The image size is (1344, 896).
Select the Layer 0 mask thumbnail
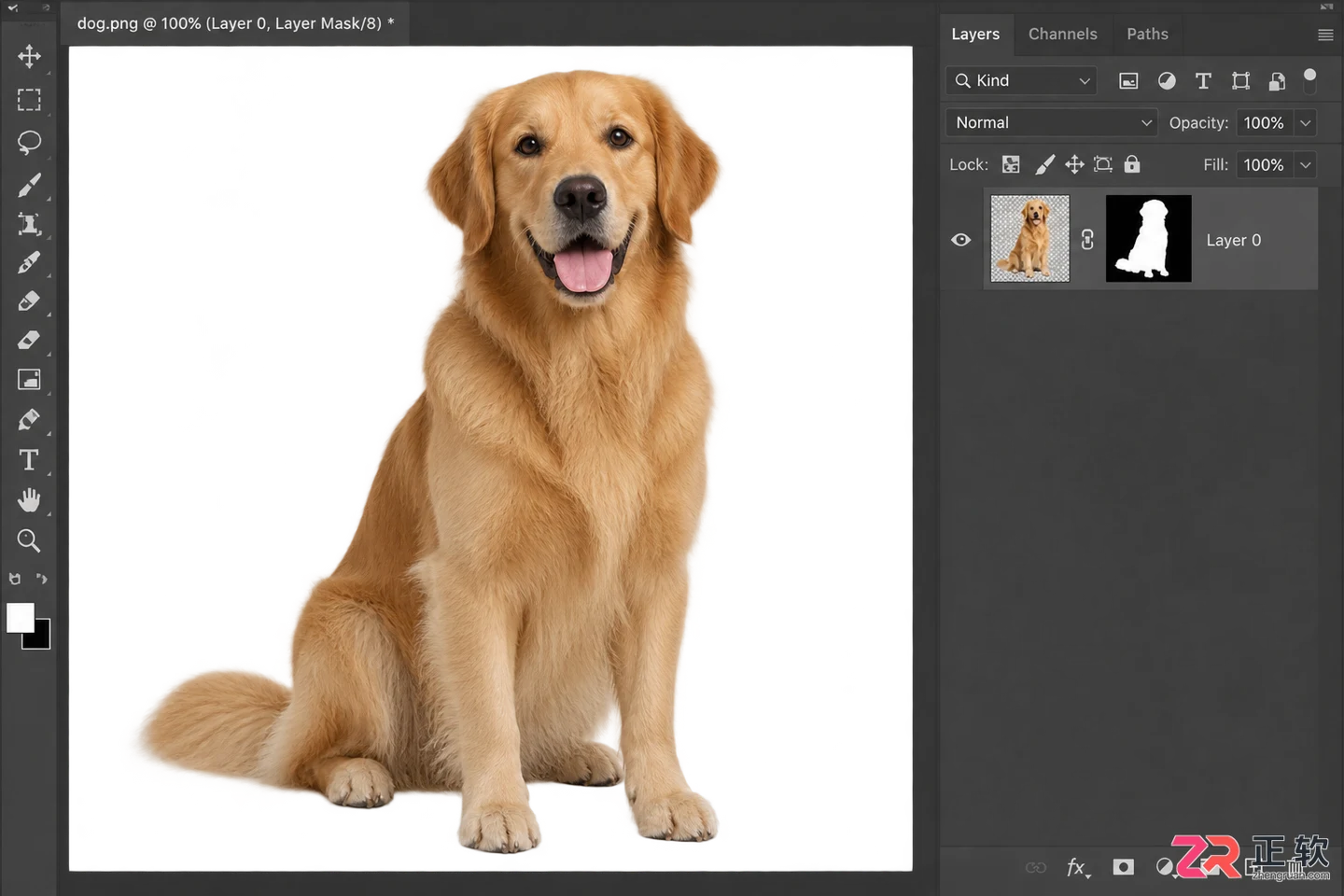pos(1148,239)
